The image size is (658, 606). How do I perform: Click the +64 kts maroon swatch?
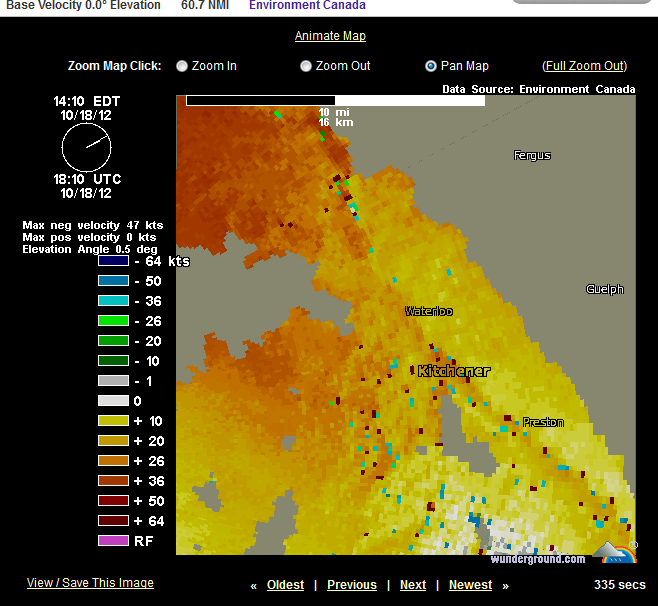click(x=113, y=521)
